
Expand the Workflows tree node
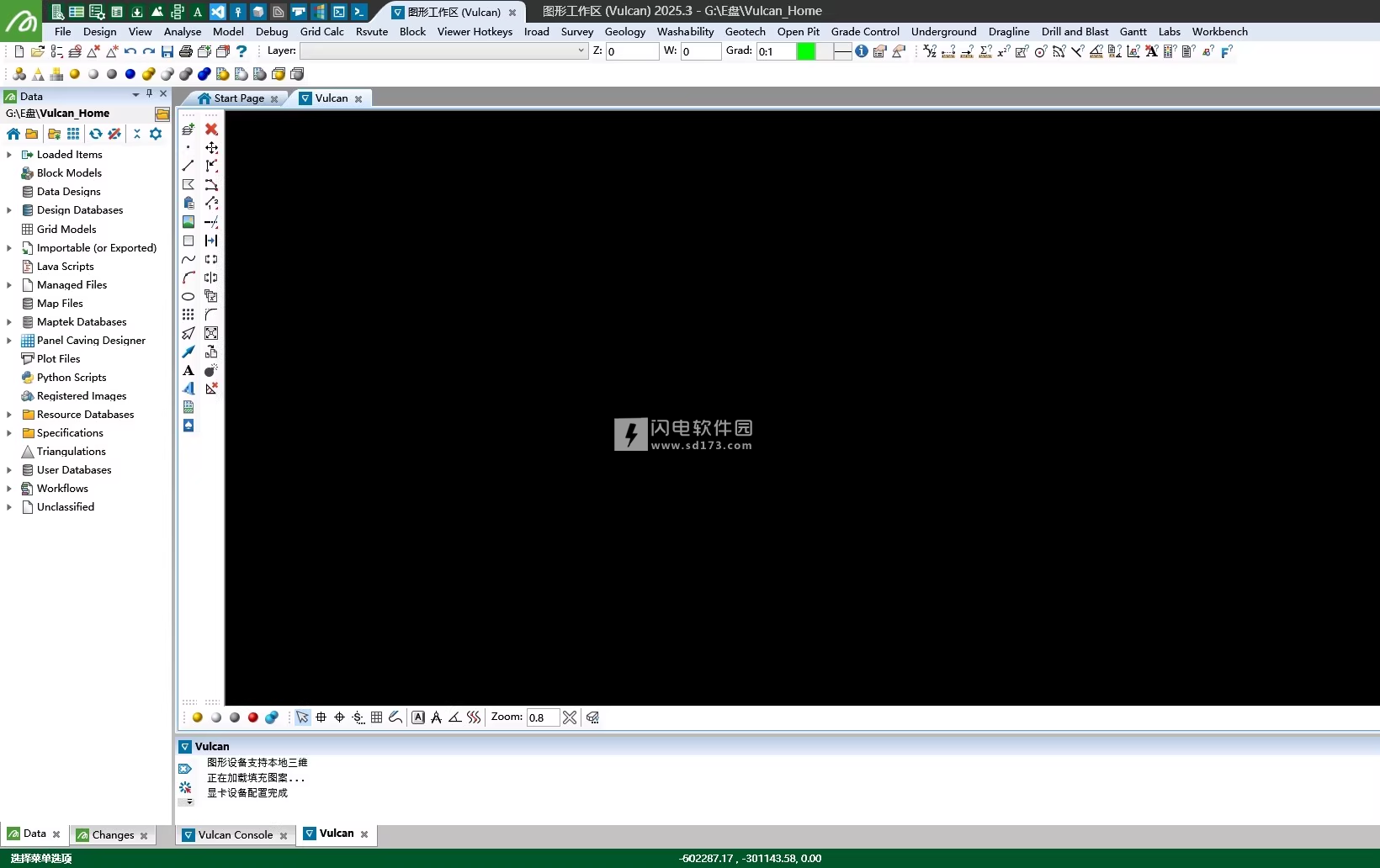(9, 489)
